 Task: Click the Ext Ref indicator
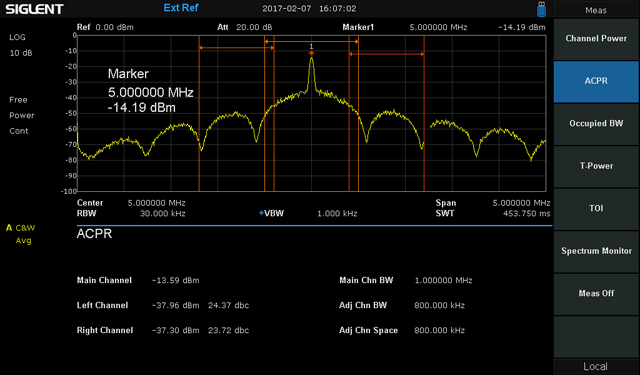click(181, 8)
